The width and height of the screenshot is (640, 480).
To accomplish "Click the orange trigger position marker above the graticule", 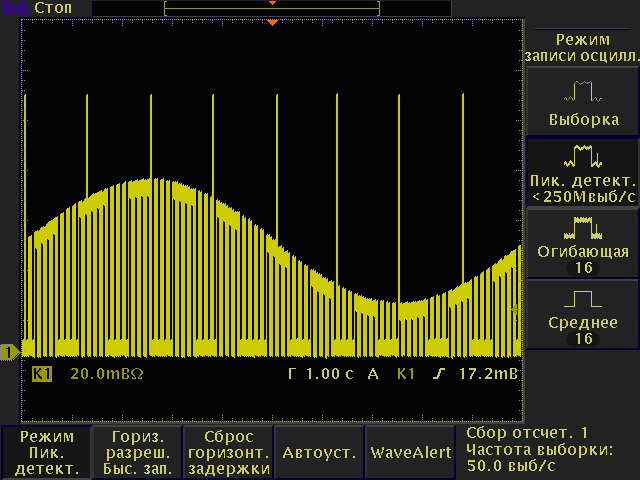I will point(272,22).
